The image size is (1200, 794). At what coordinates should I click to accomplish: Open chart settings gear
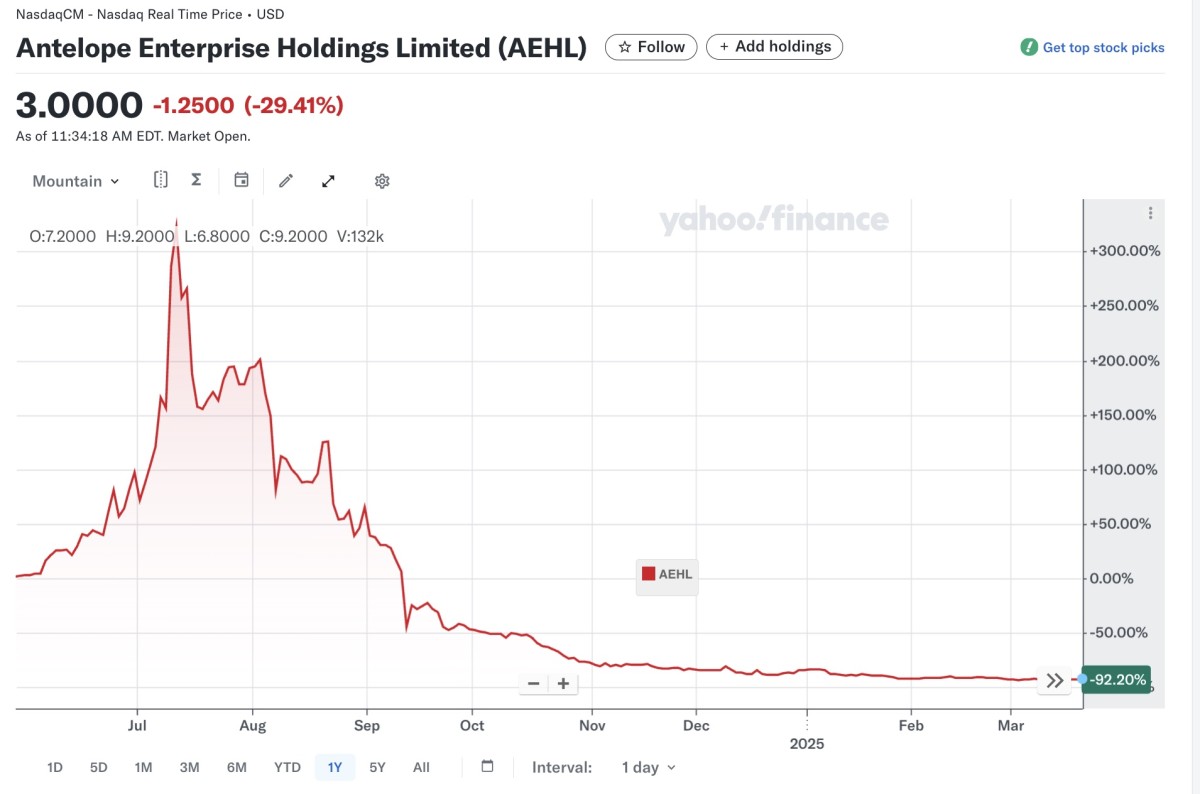(382, 180)
